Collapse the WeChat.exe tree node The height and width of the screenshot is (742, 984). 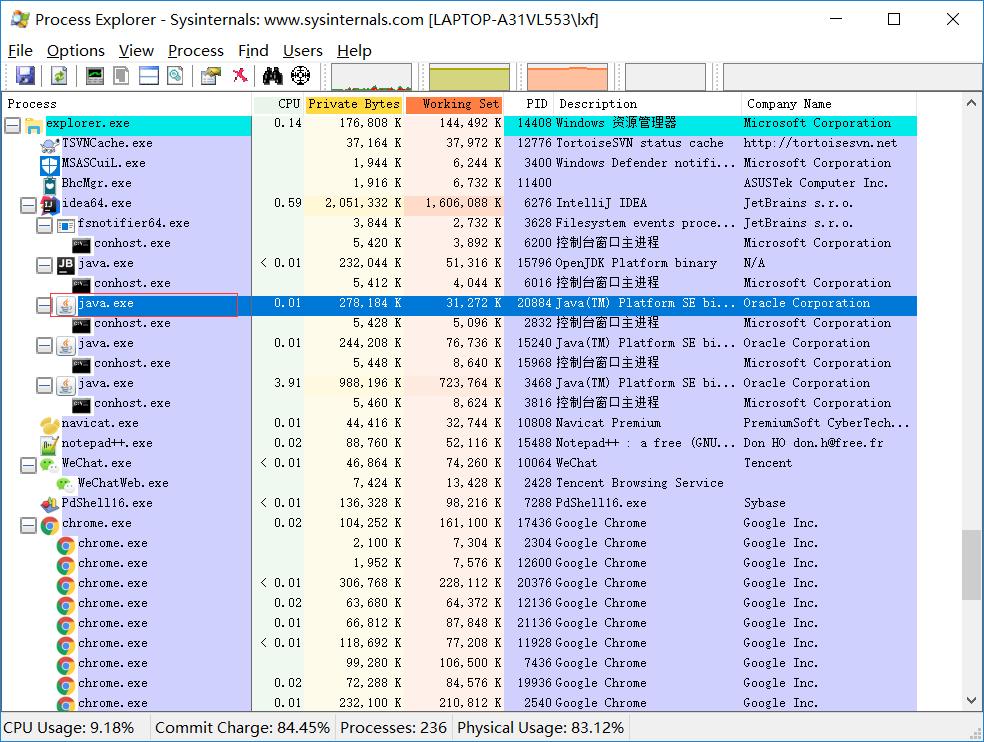[x=28, y=465]
